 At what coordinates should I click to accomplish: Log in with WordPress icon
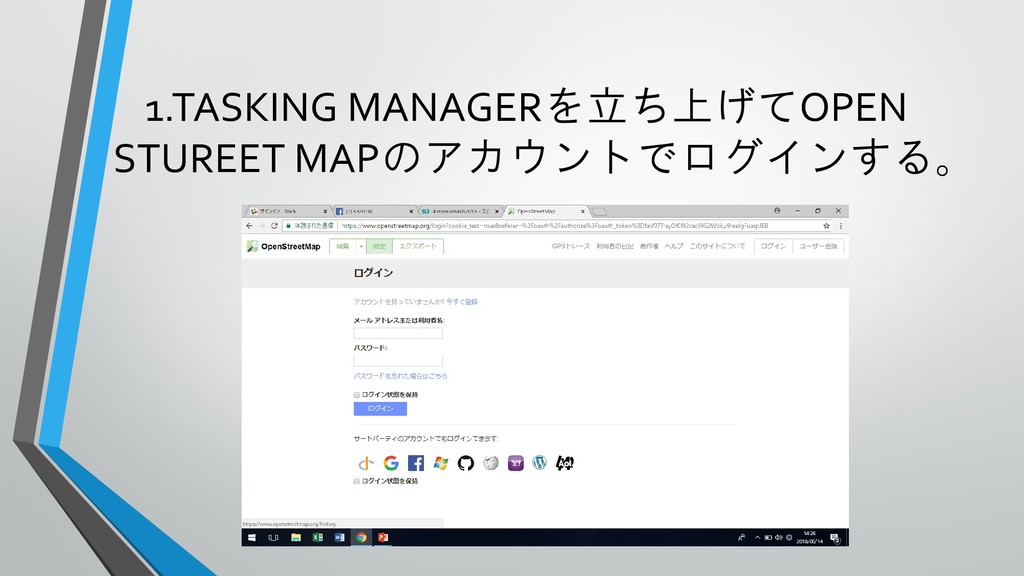[539, 463]
